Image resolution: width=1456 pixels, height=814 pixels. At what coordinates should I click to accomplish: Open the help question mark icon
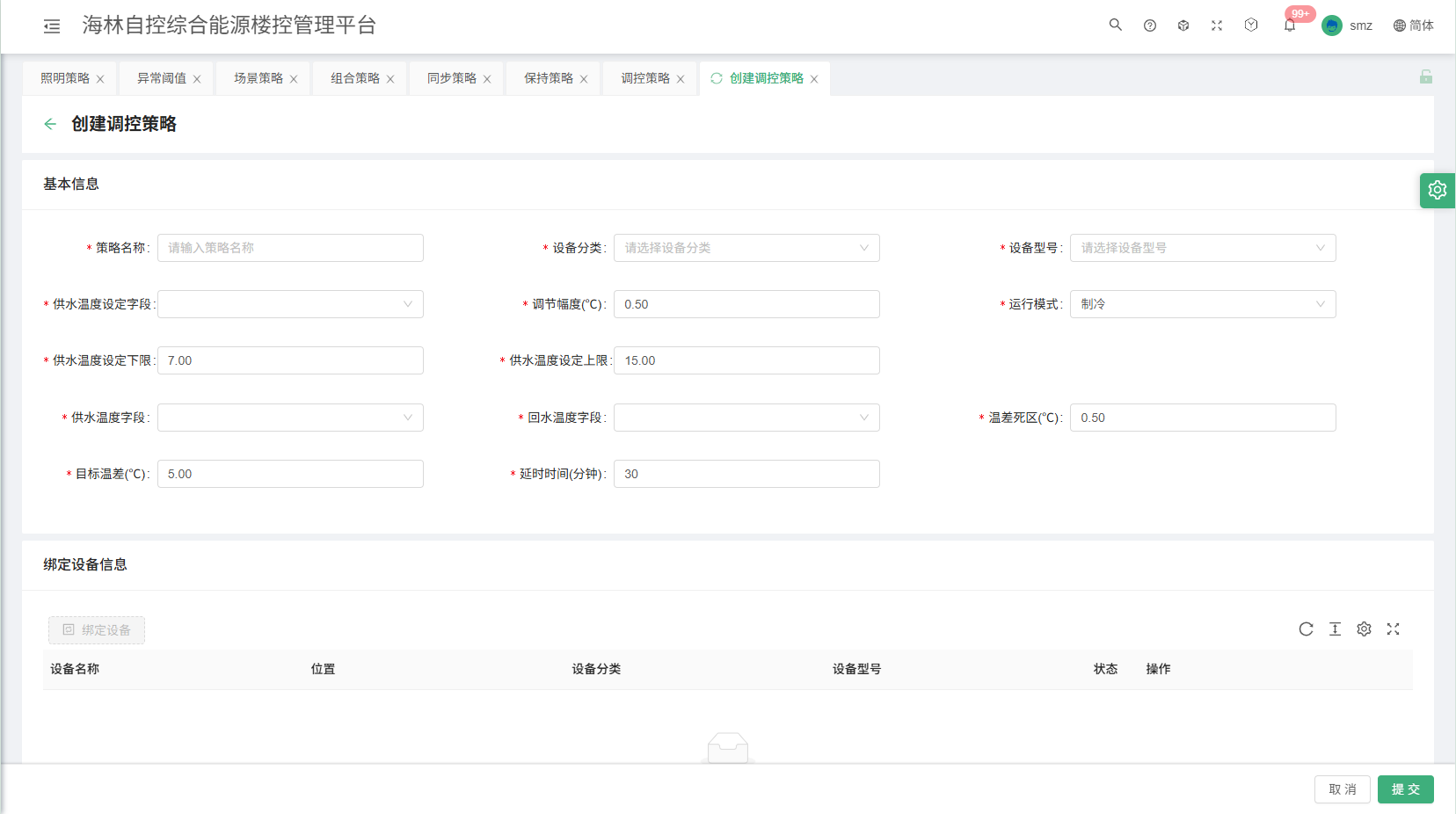1149,25
